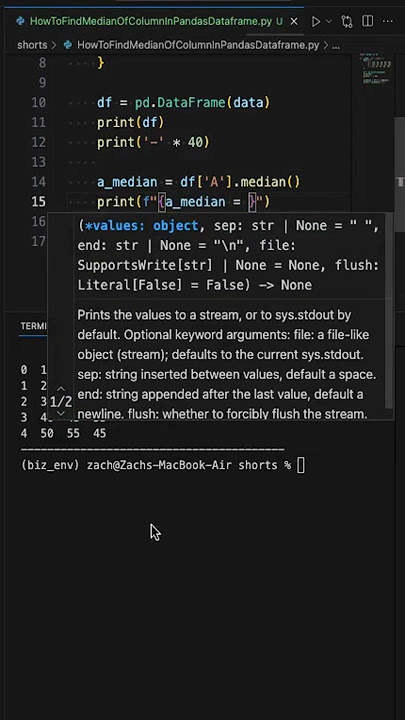
Task: Click the code minimap preview
Action: (376, 70)
